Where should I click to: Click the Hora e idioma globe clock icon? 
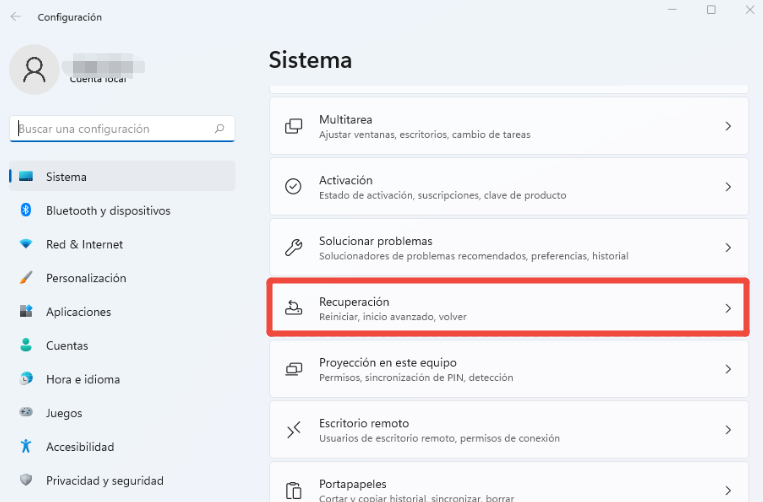pyautogui.click(x=26, y=378)
